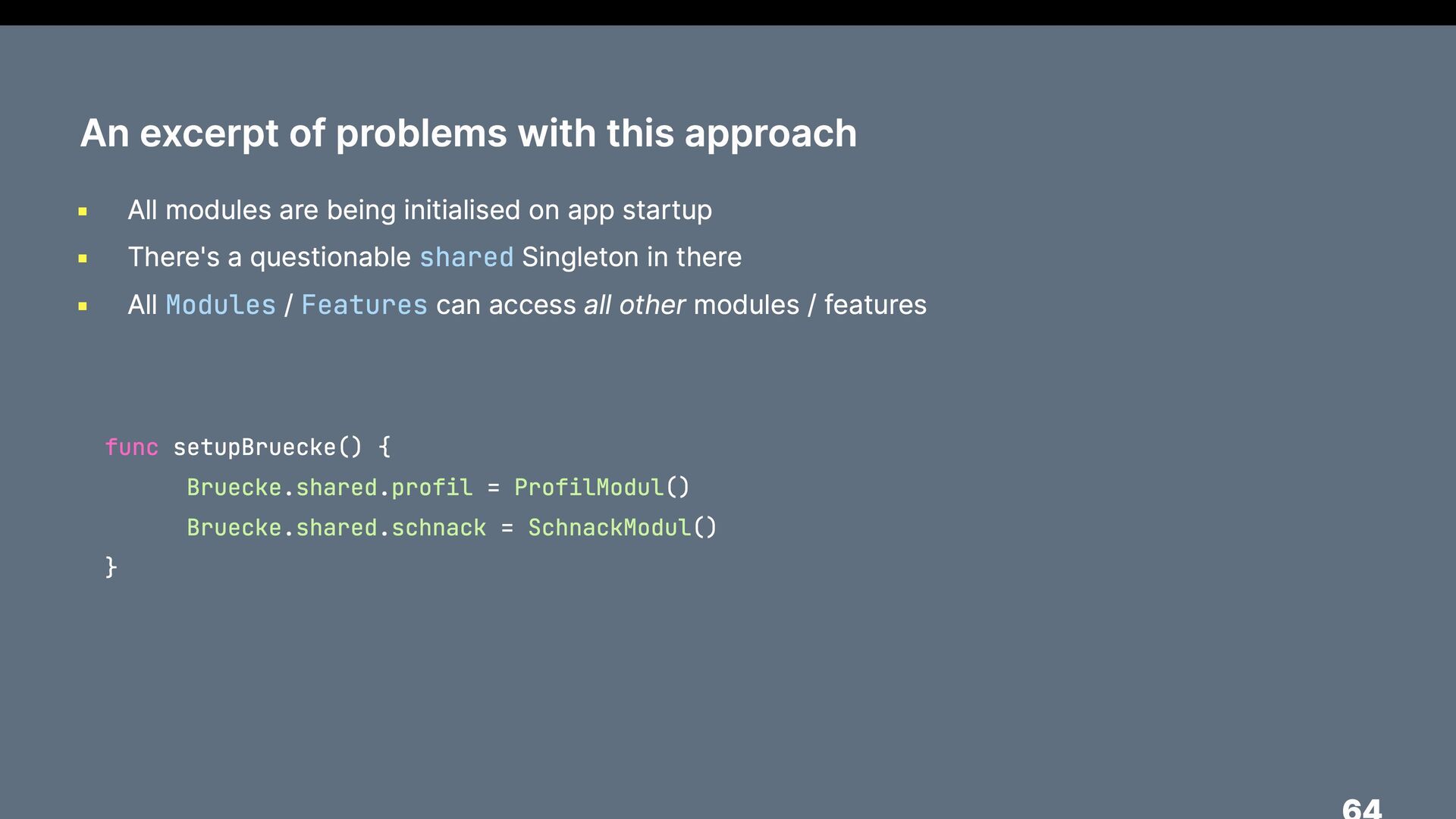Click the slide number 64
Image resolution: width=1456 pixels, height=819 pixels.
(1362, 808)
